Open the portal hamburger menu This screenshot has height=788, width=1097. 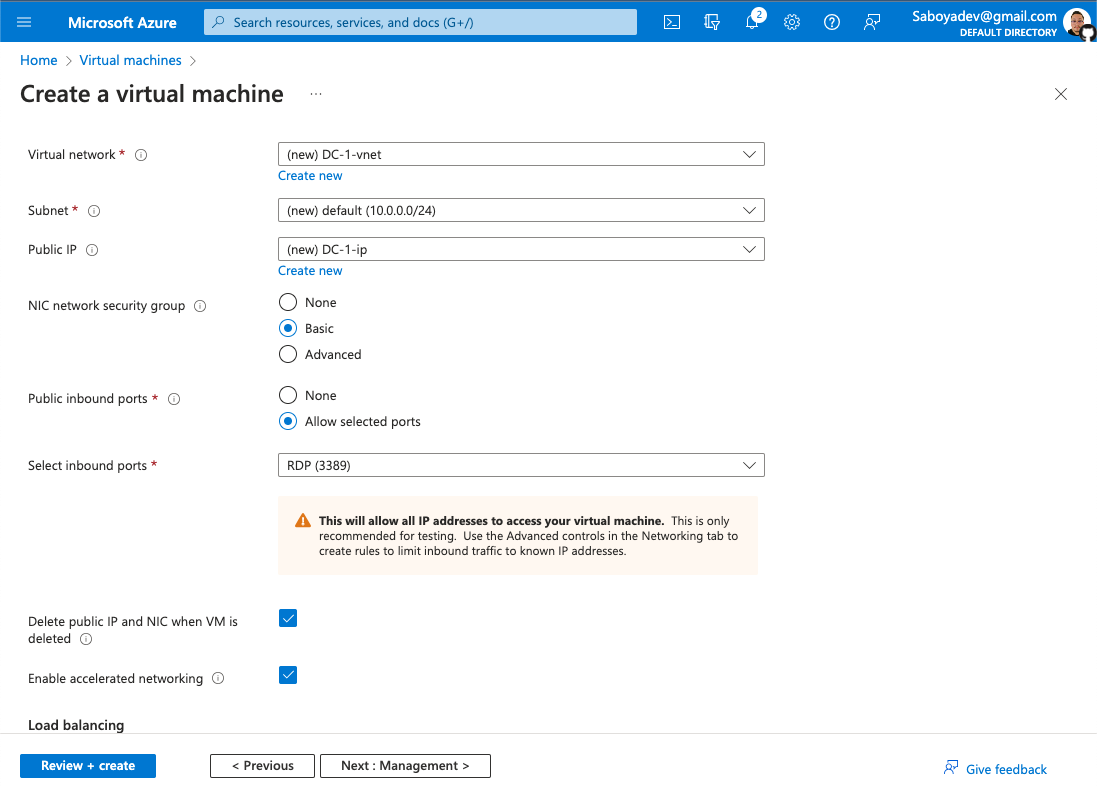(x=24, y=22)
